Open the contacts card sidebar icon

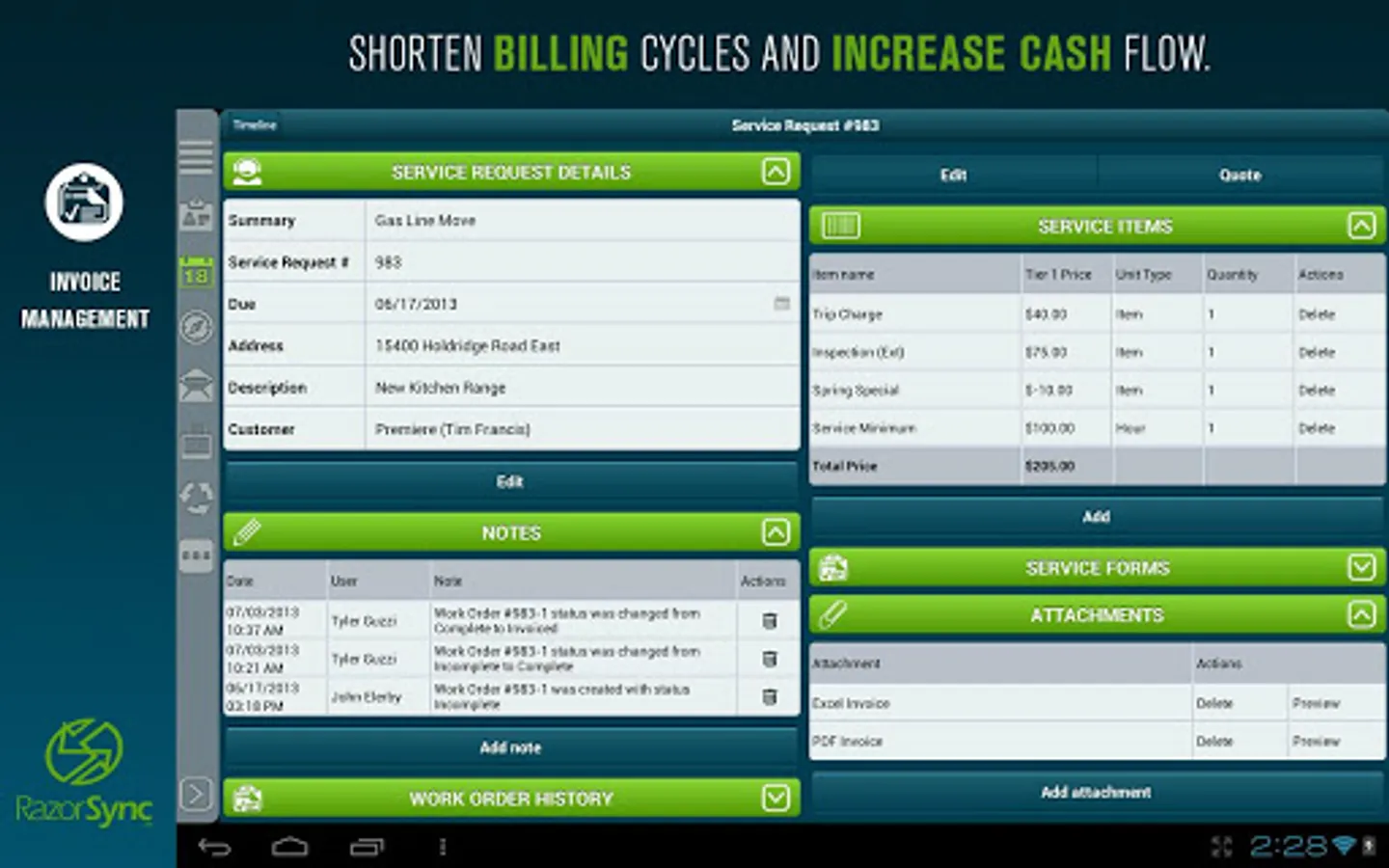[196, 215]
